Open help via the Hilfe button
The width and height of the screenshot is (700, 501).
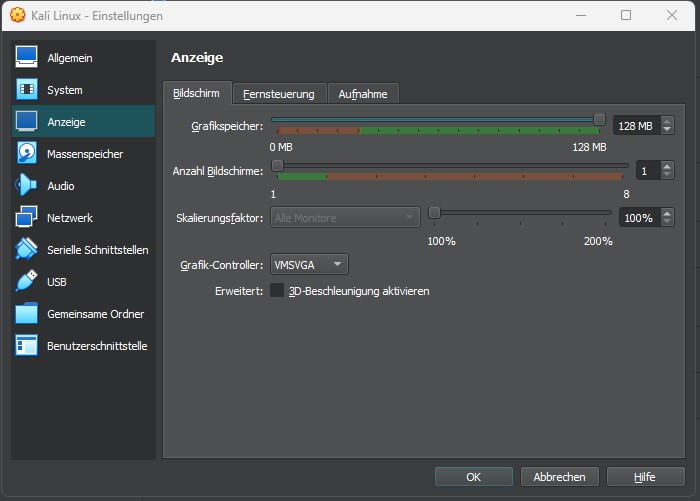pyautogui.click(x=645, y=477)
